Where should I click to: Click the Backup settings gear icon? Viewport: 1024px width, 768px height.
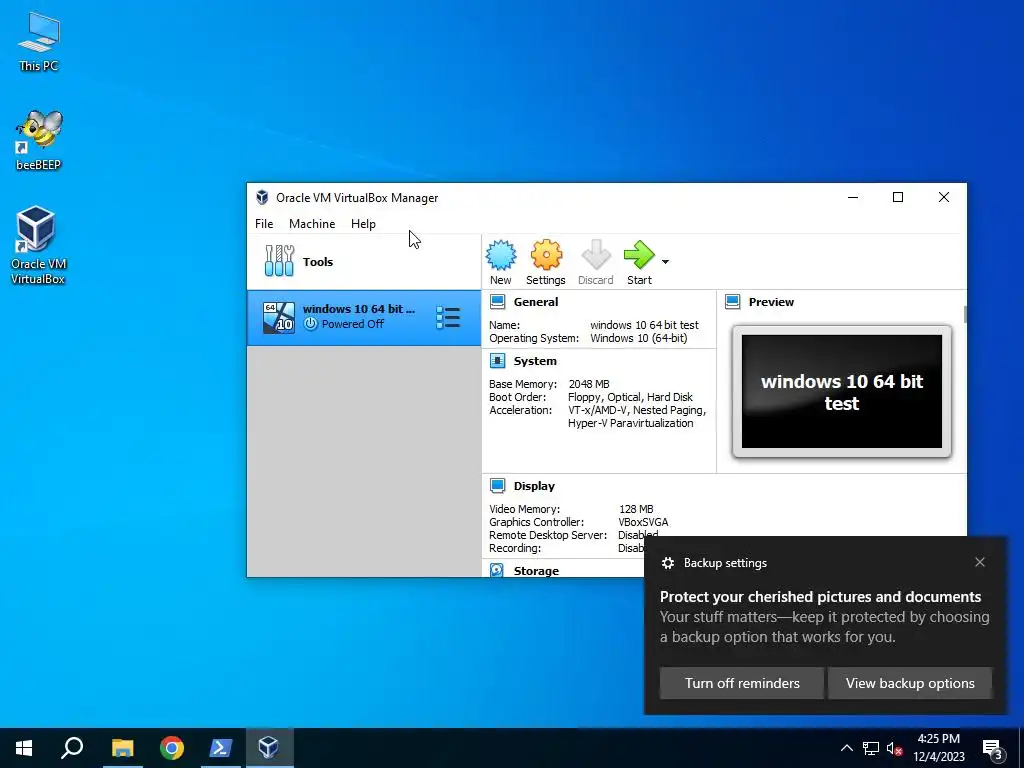coord(667,563)
